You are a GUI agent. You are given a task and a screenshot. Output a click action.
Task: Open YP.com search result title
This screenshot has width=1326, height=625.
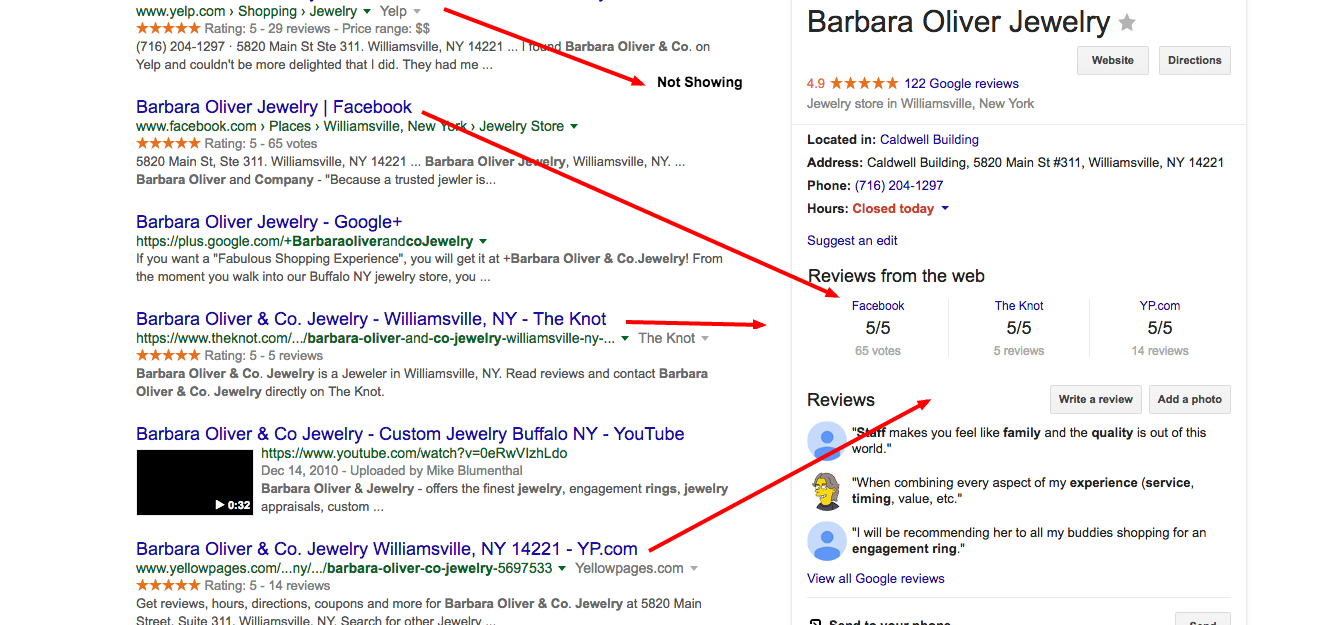387,549
